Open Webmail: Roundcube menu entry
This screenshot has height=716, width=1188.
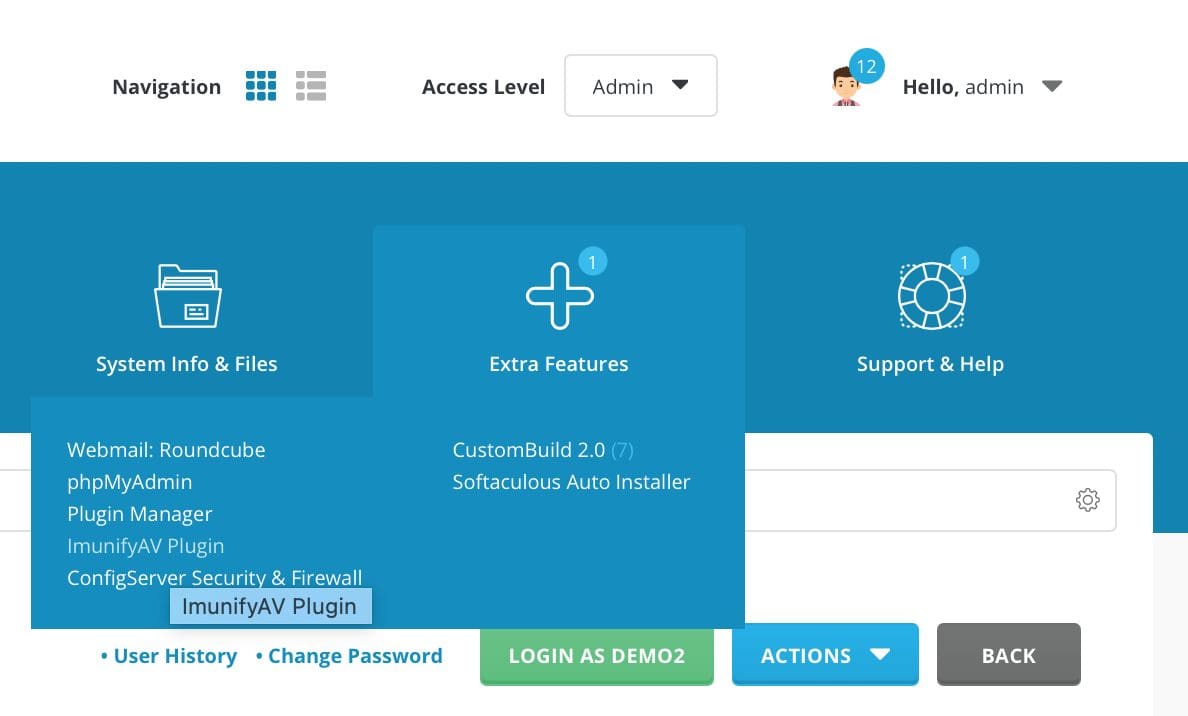point(166,450)
